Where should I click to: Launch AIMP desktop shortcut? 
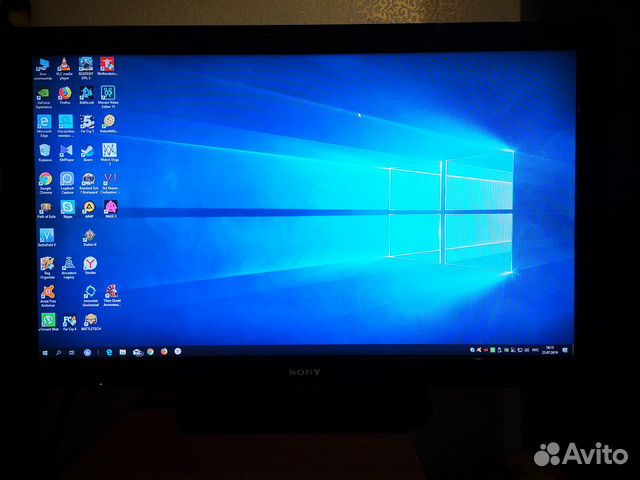(x=89, y=210)
